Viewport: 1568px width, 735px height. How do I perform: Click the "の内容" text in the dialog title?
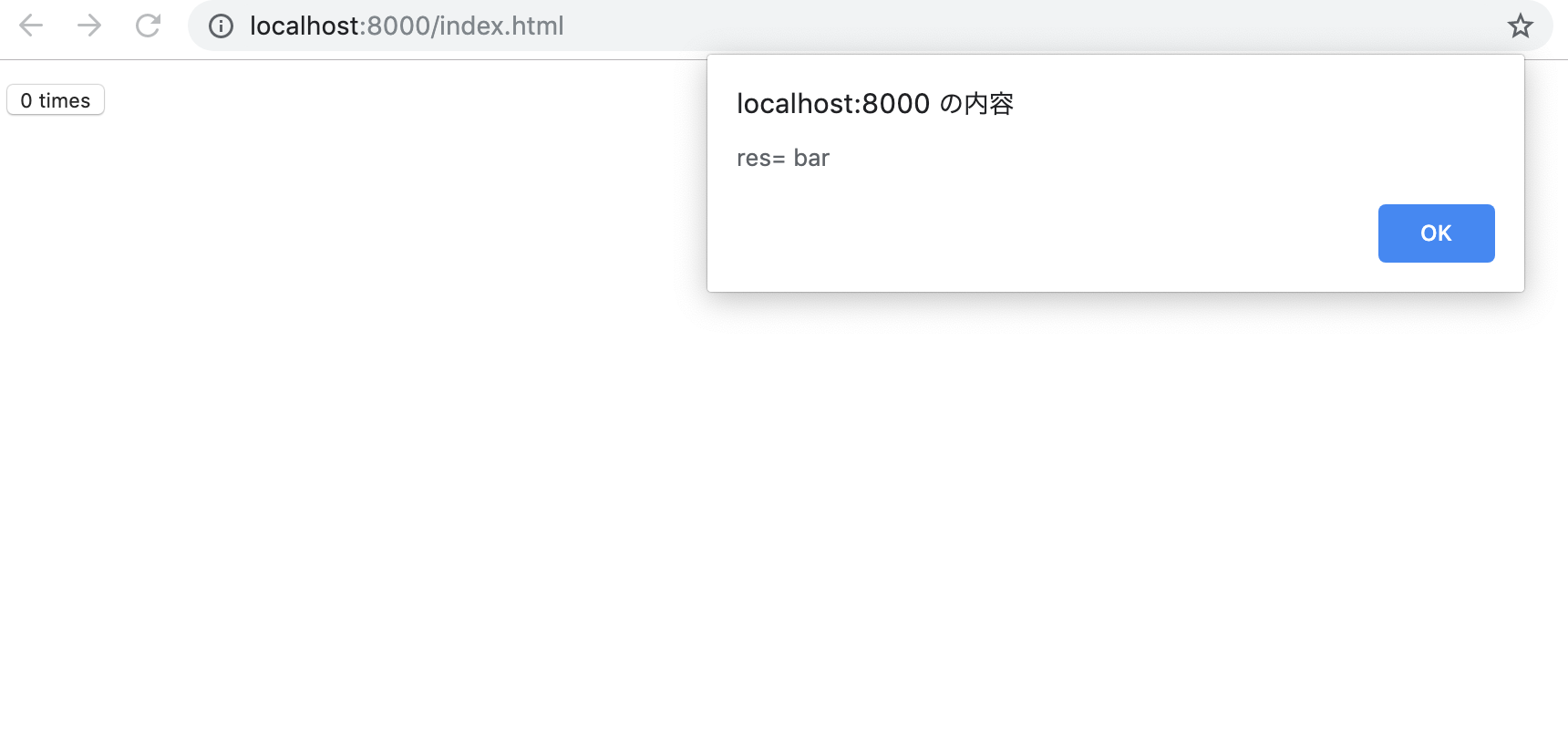(x=976, y=104)
